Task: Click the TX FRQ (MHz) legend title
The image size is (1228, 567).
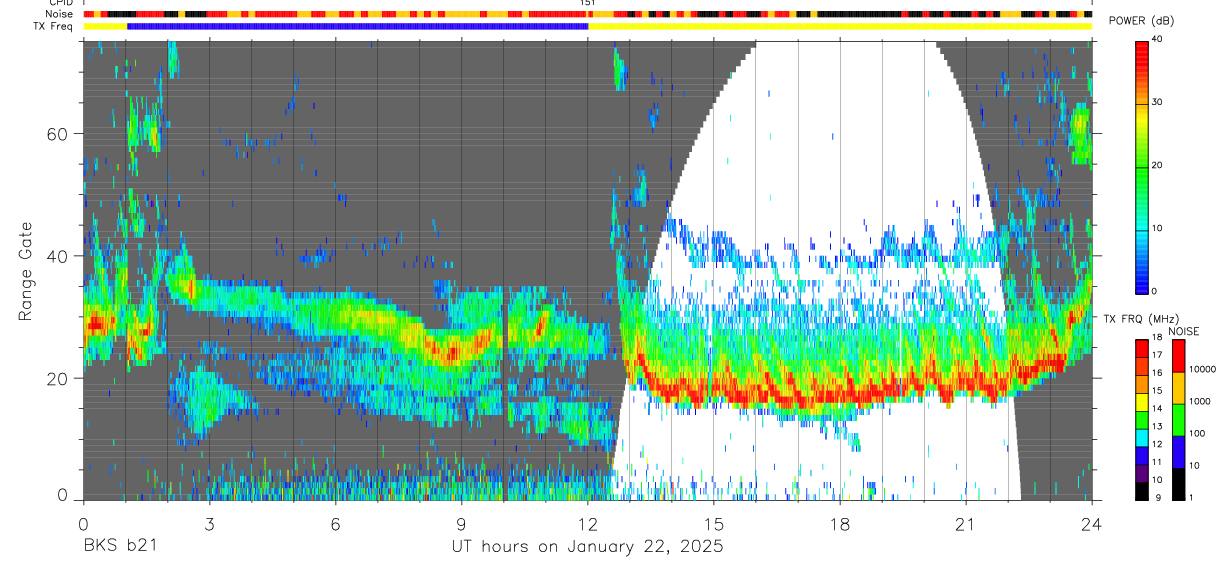Action: coord(1140,318)
